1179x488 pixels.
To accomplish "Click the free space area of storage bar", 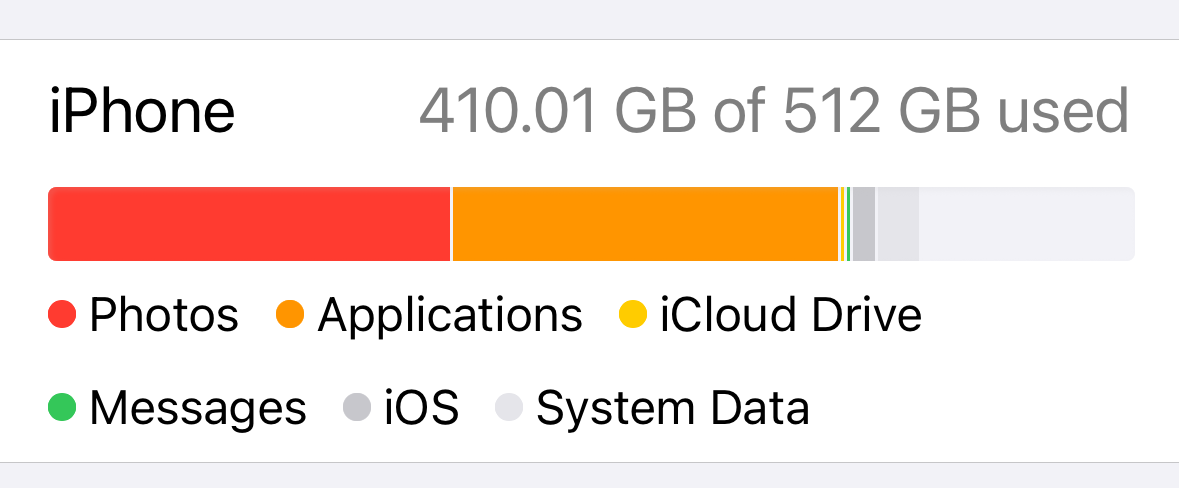I will click(x=1027, y=224).
